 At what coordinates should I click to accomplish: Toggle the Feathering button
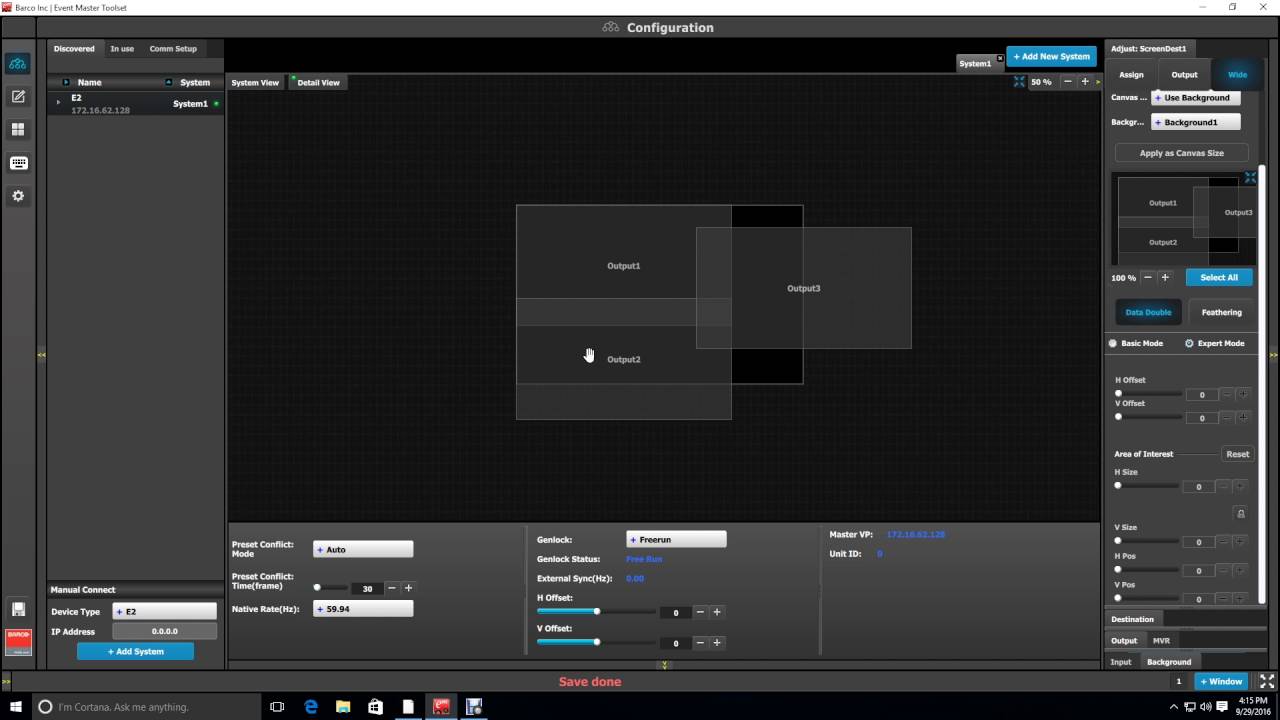1221,312
